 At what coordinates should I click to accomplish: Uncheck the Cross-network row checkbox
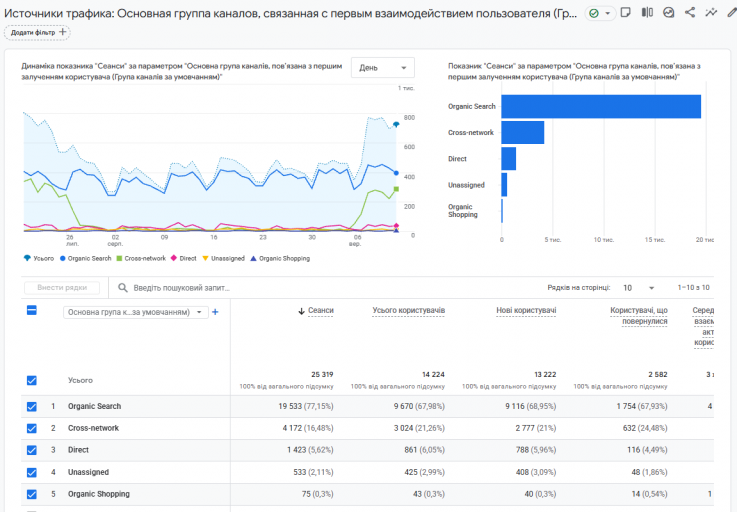point(31,428)
